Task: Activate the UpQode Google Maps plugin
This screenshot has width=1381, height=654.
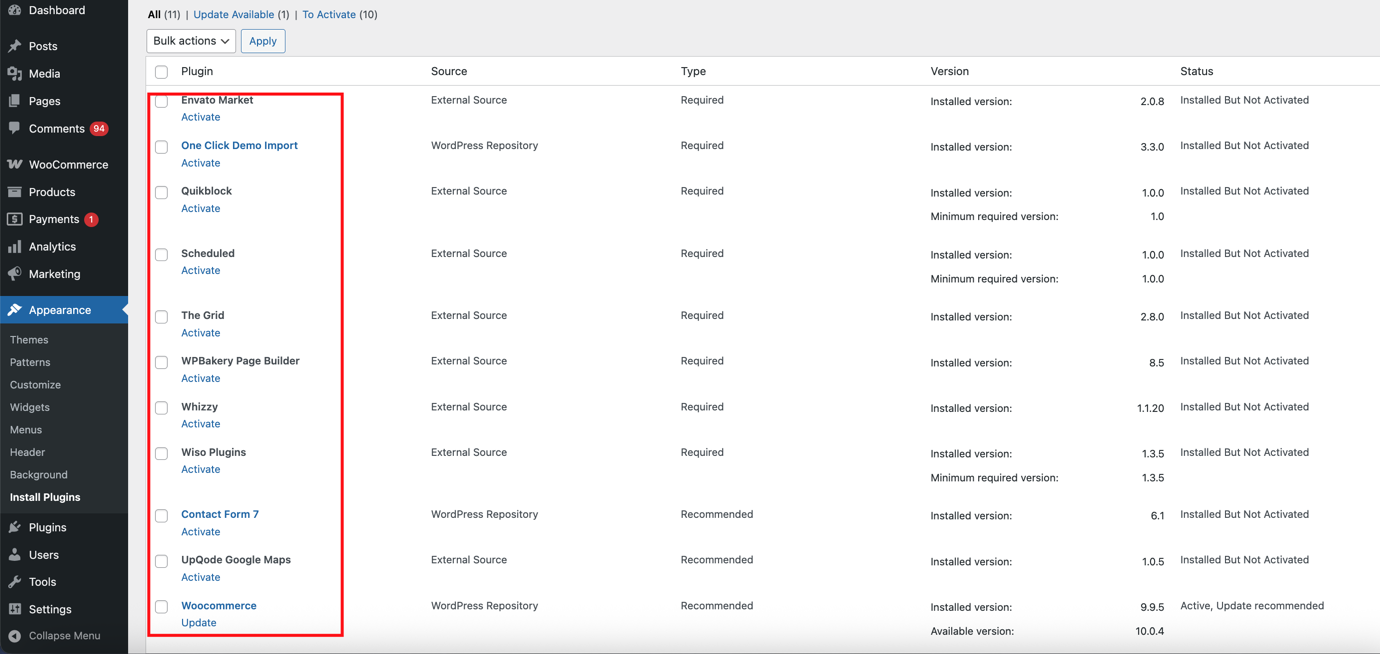Action: (x=201, y=578)
